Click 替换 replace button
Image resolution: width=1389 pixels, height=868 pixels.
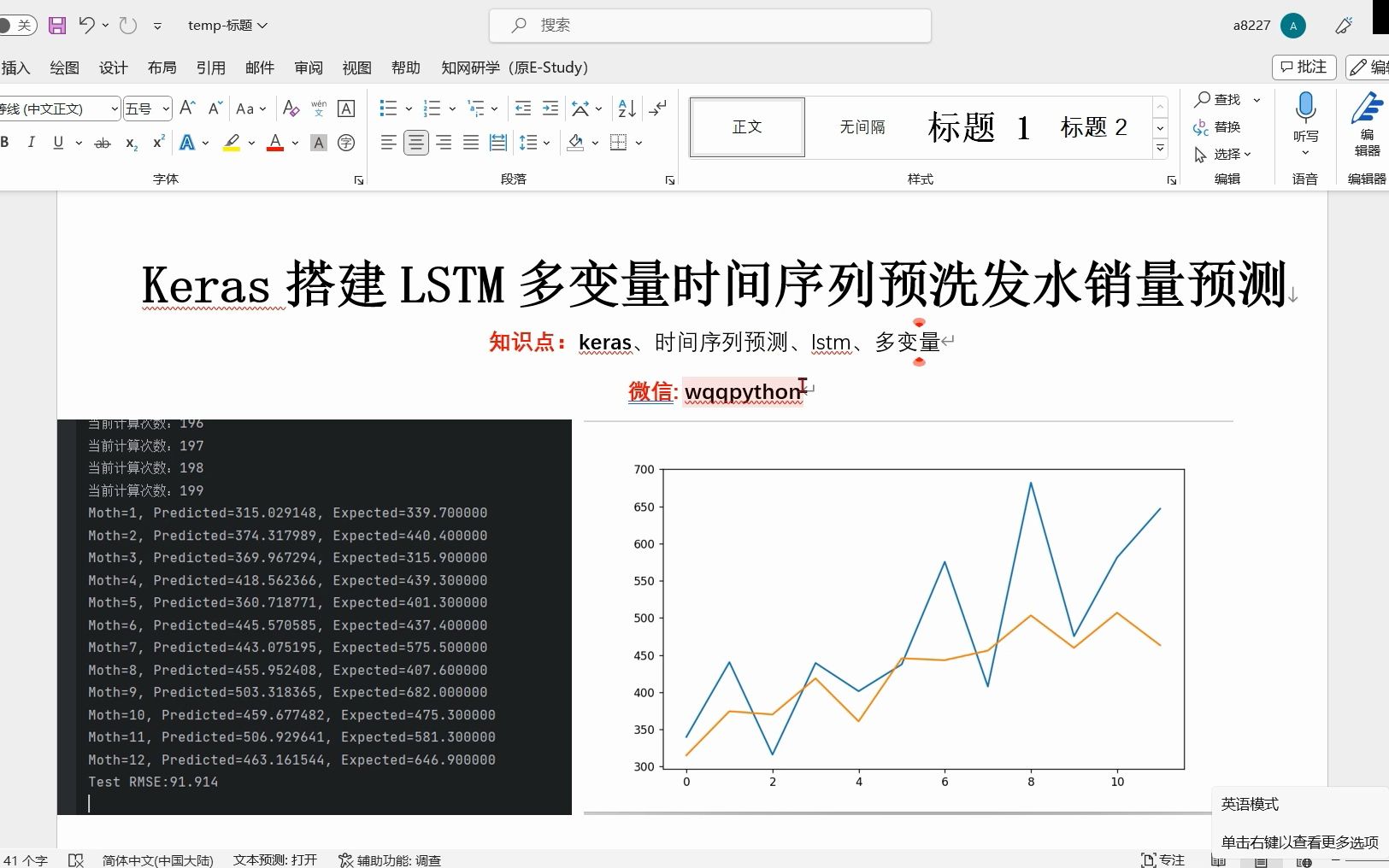tap(1217, 126)
